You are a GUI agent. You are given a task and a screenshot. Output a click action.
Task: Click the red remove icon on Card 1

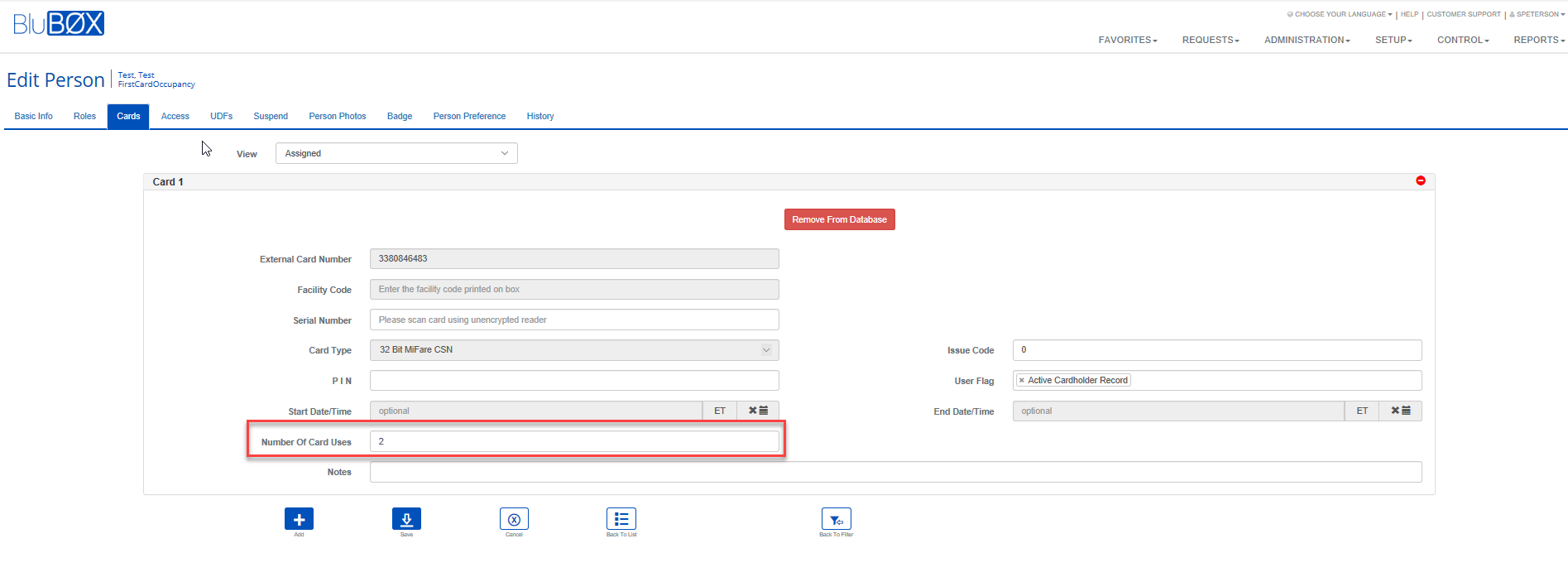pos(1421,180)
